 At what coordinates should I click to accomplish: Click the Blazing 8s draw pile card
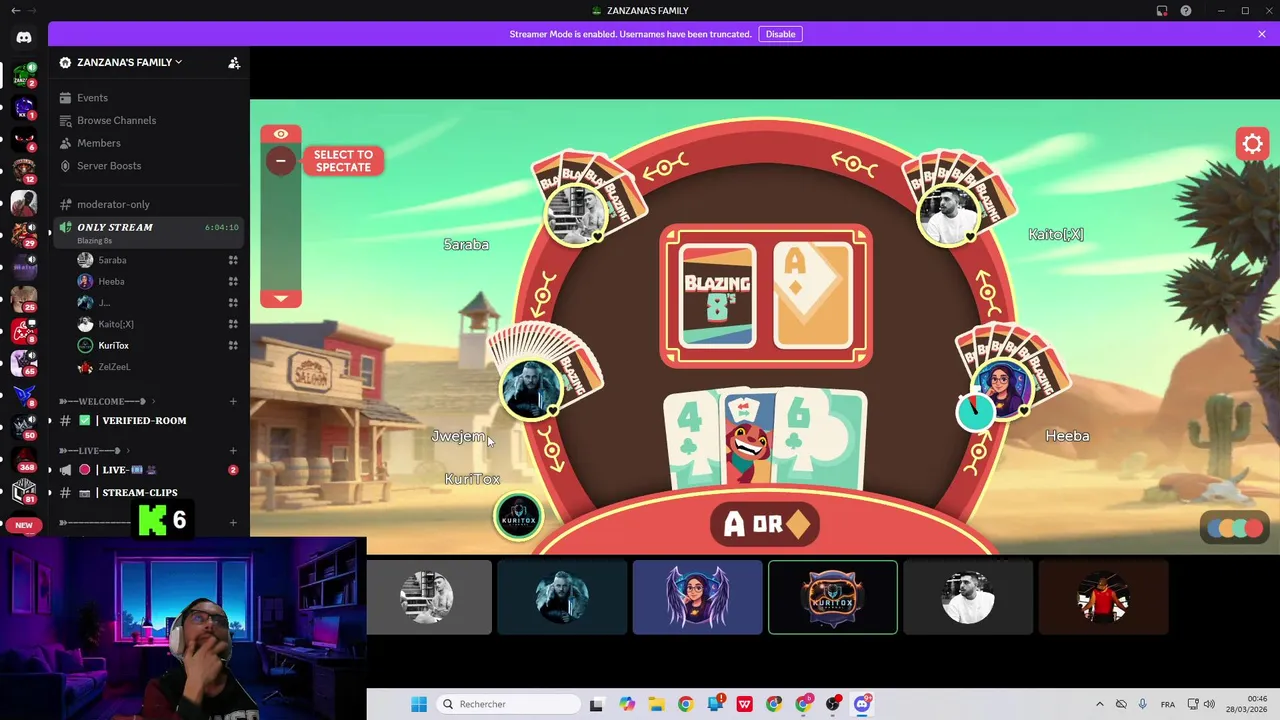[x=717, y=296]
